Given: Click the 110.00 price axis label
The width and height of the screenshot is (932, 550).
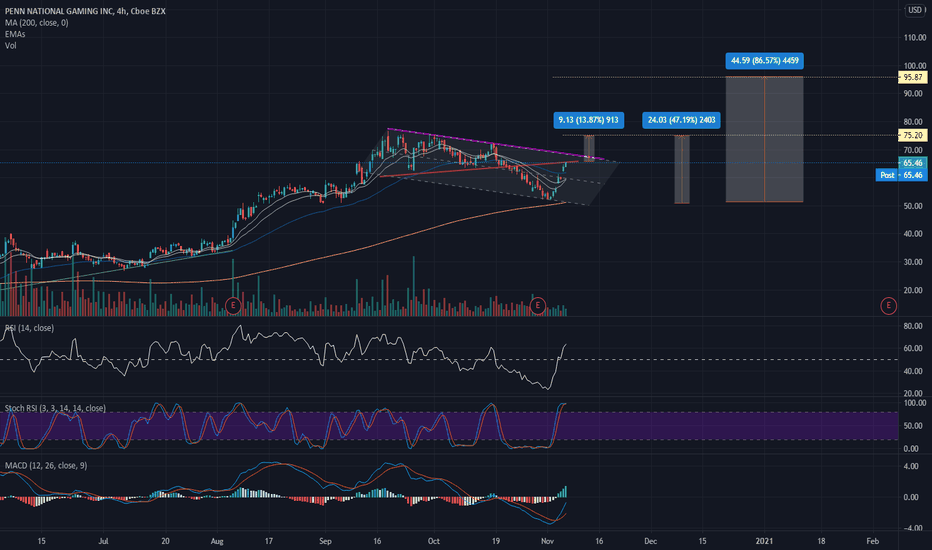Looking at the screenshot, I should pyautogui.click(x=914, y=37).
